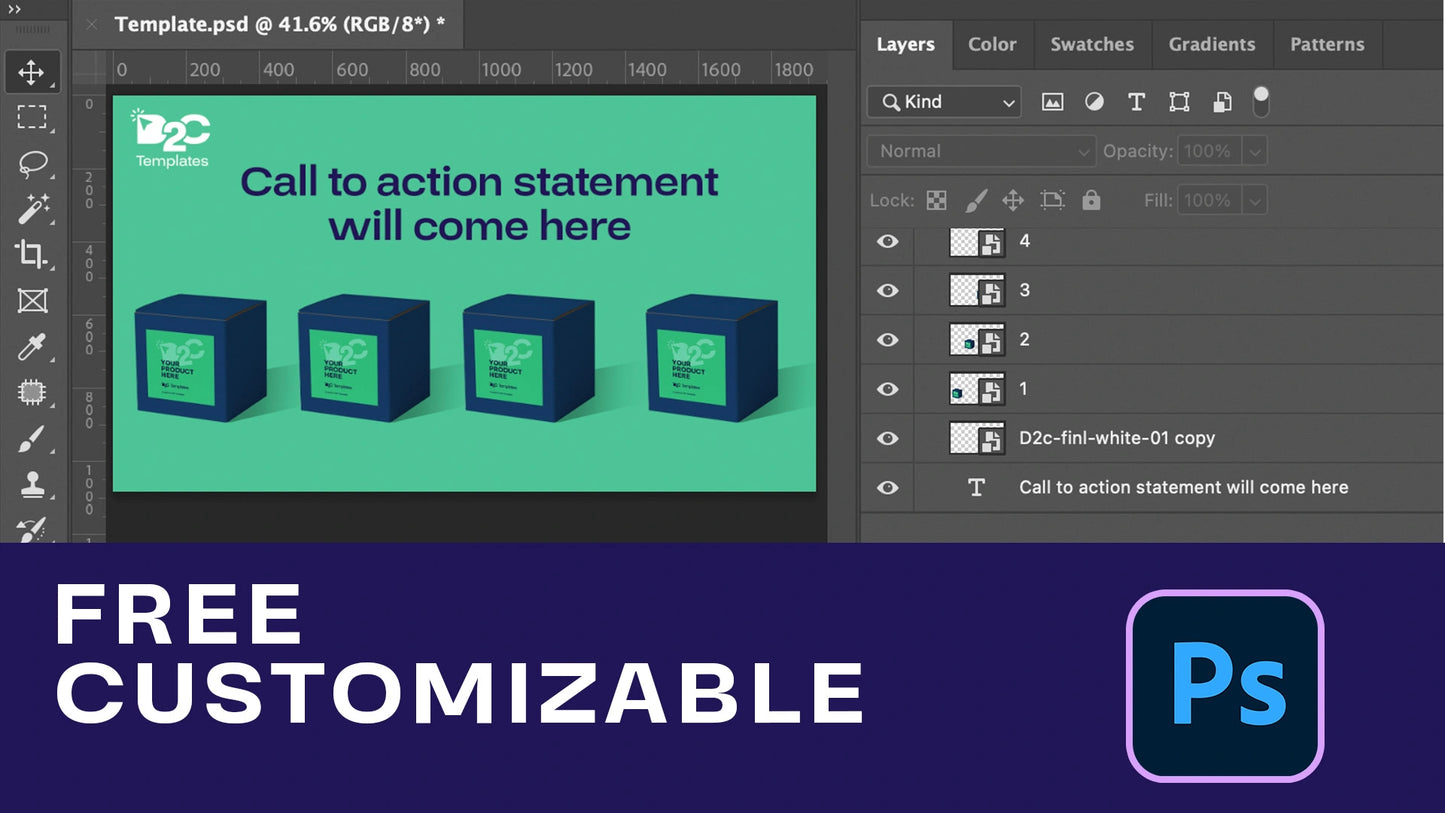Viewport: 1445px width, 813px height.
Task: Switch to the Swatches tab
Action: click(1092, 44)
